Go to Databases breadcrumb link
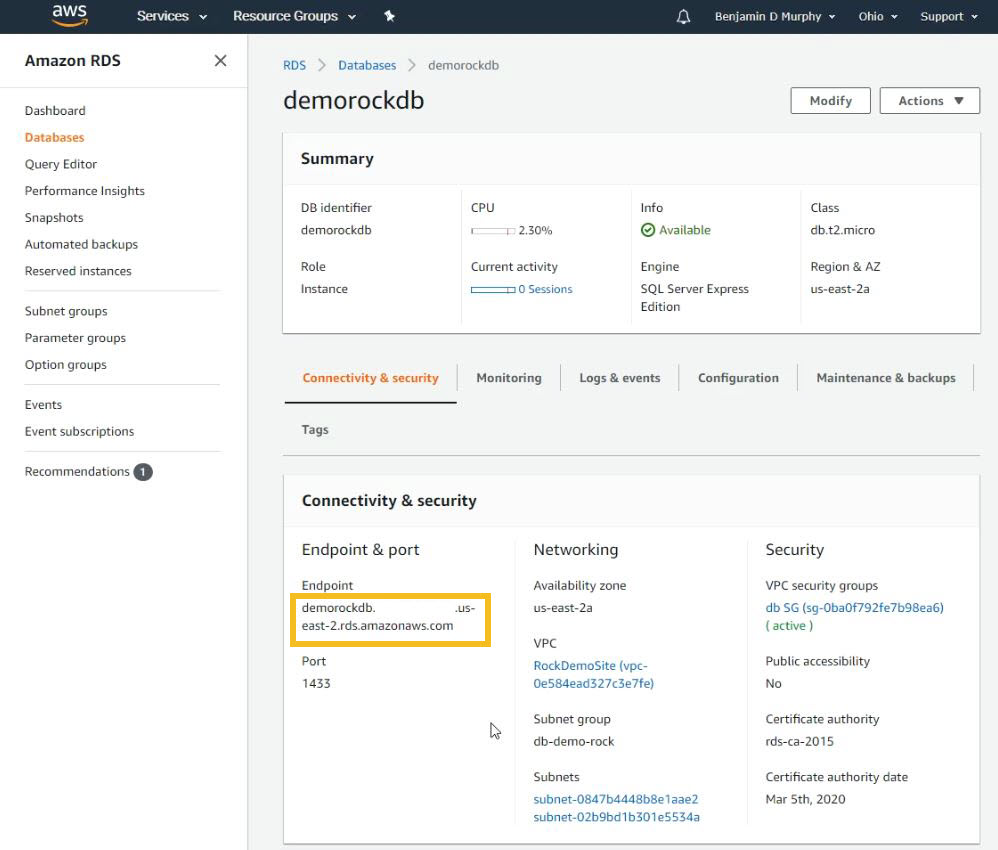998x850 pixels. (x=367, y=66)
